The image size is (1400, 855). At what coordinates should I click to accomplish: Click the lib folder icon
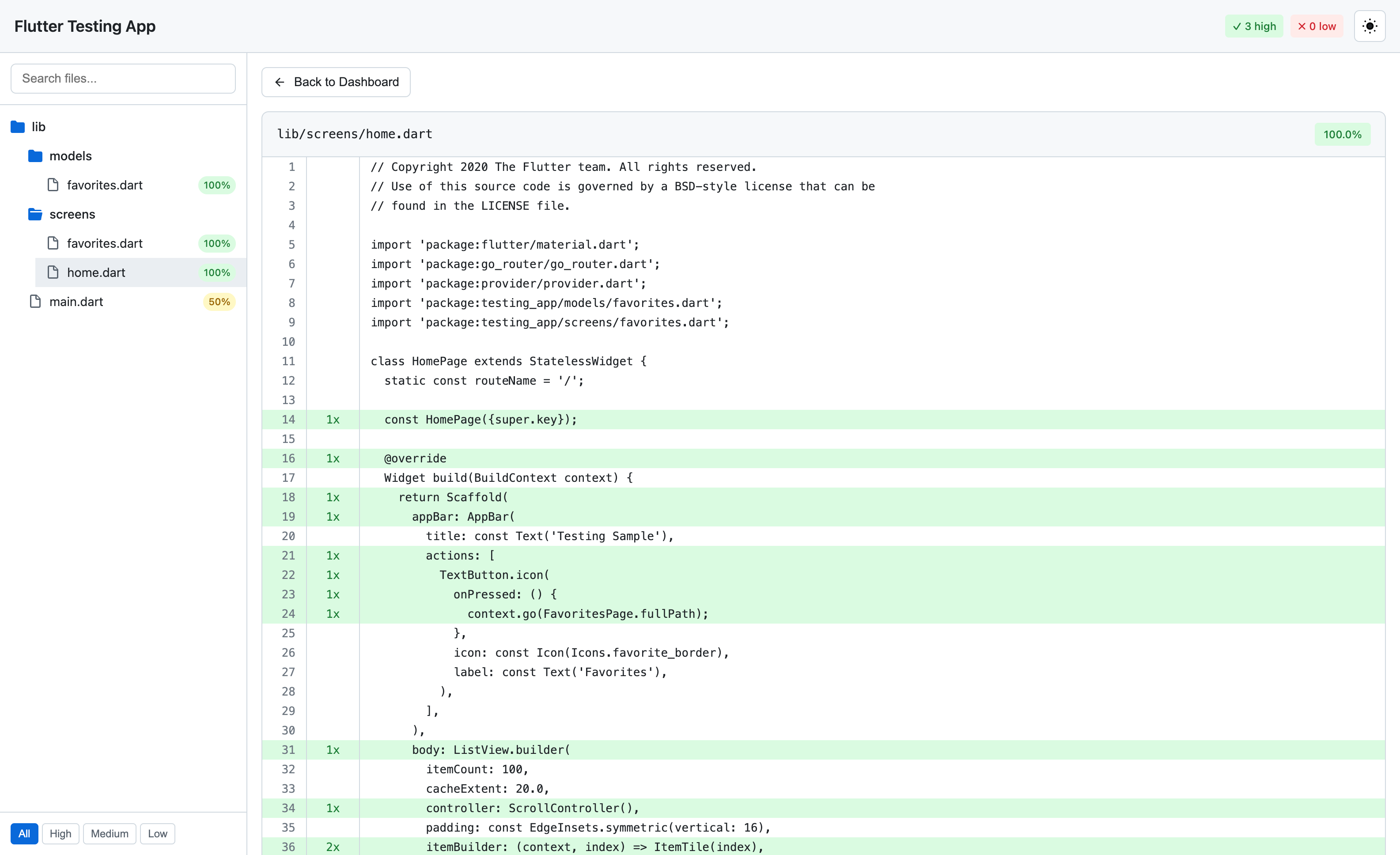[x=18, y=127]
